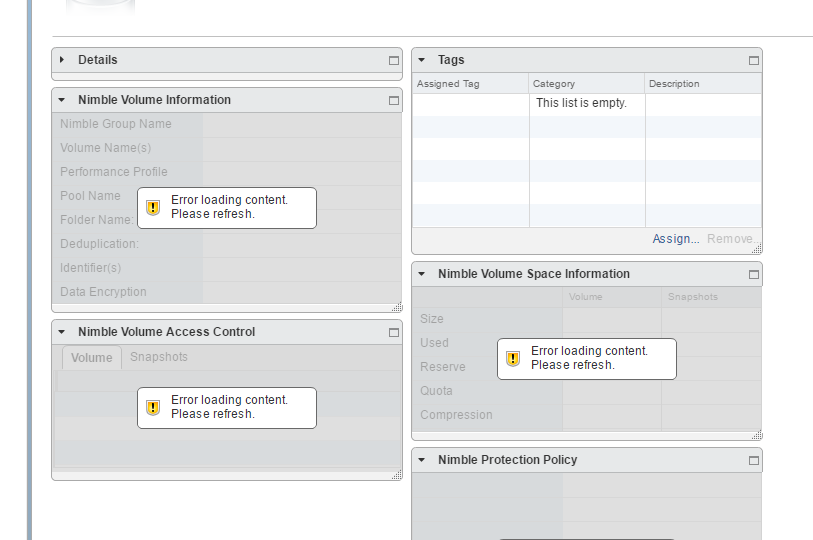813x540 pixels.
Task: Click the Assign... link in Tags
Action: point(676,239)
